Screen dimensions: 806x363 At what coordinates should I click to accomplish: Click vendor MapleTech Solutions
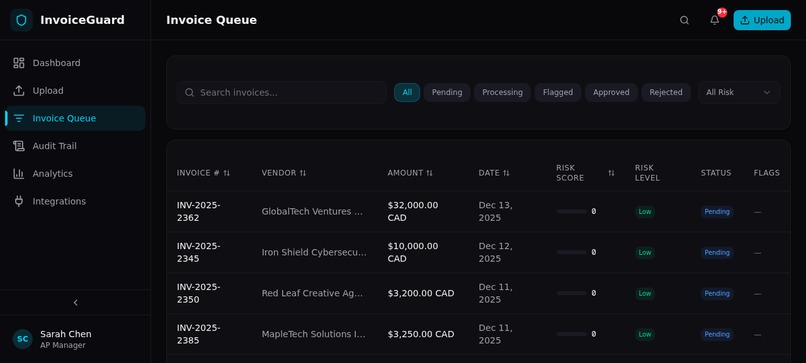[x=314, y=334]
